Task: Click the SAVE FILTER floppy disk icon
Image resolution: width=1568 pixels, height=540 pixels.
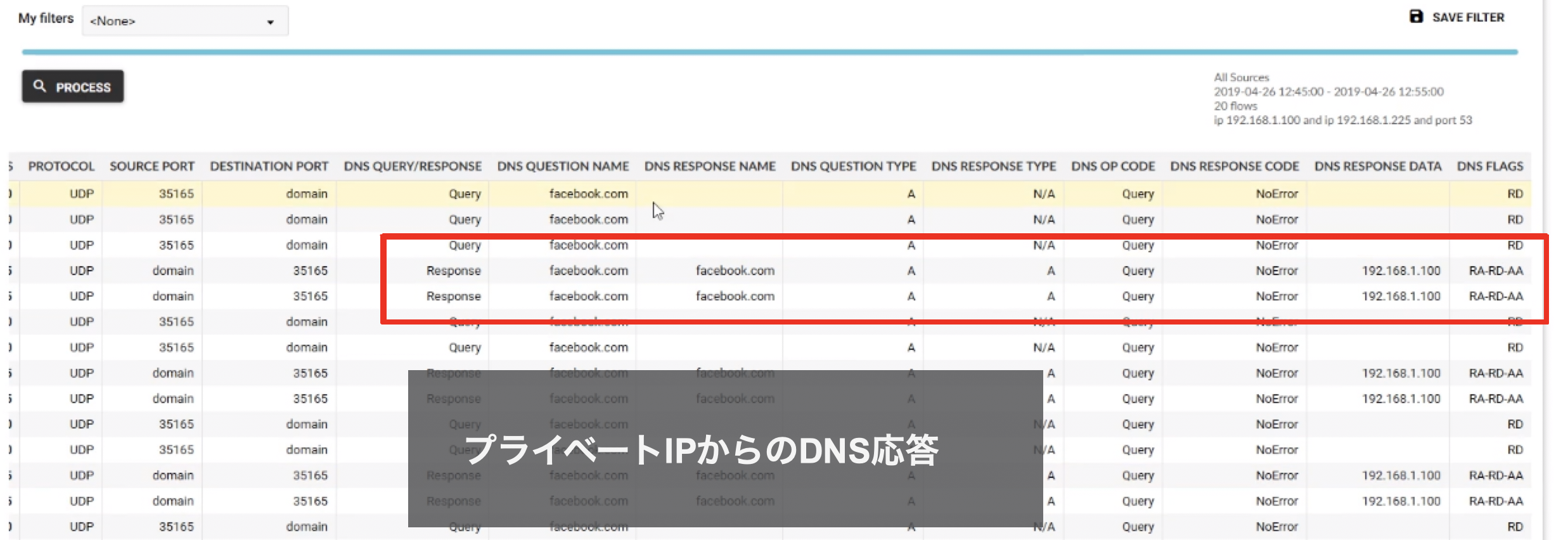Action: [1415, 16]
